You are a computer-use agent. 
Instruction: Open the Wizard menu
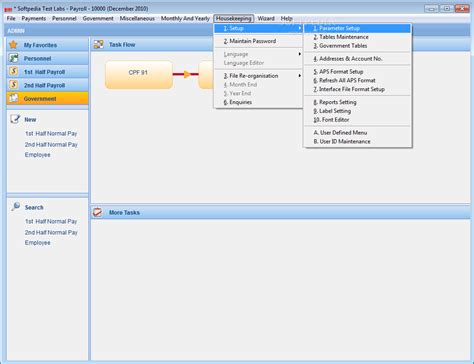click(266, 19)
